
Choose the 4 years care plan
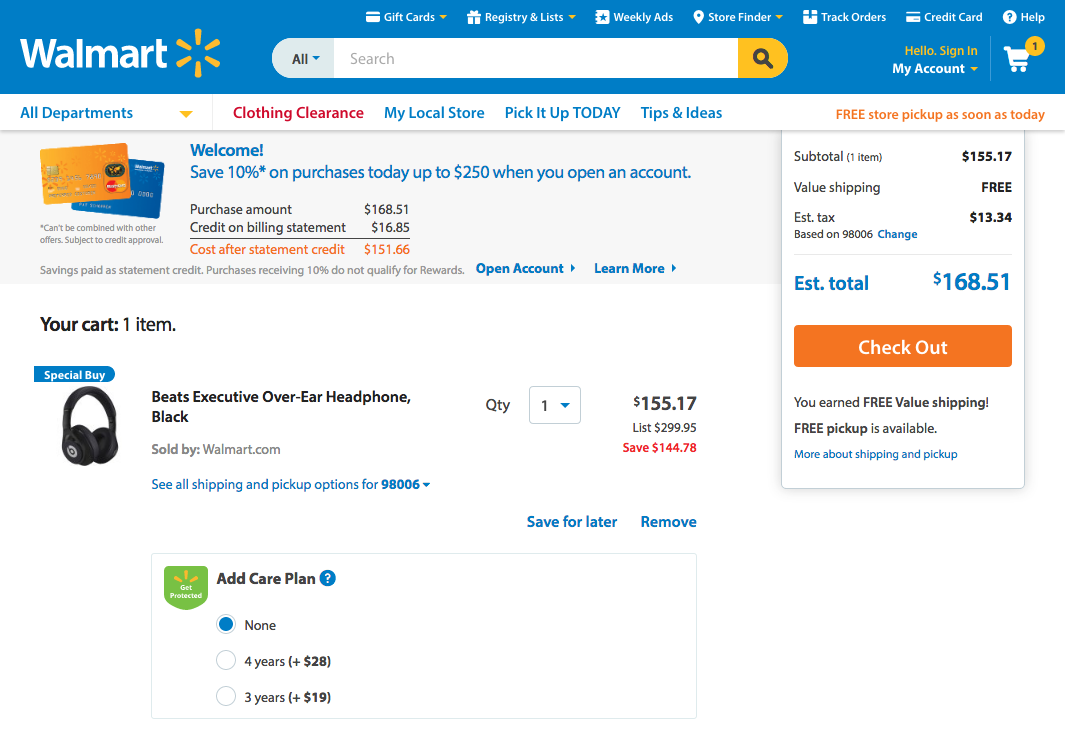click(x=226, y=661)
